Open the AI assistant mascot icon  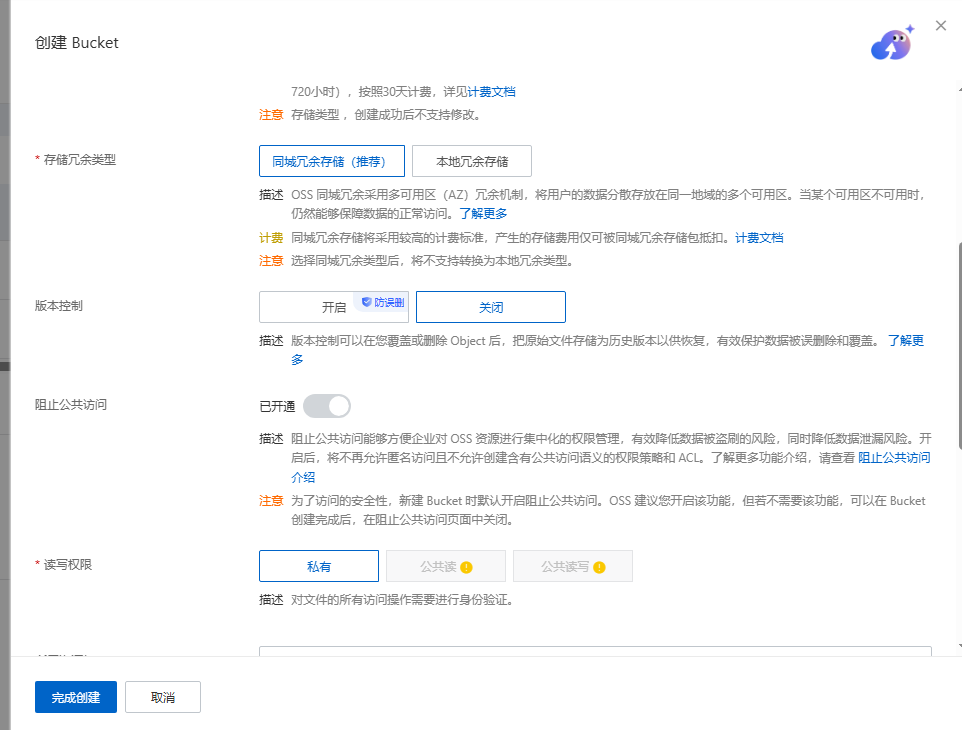point(893,44)
